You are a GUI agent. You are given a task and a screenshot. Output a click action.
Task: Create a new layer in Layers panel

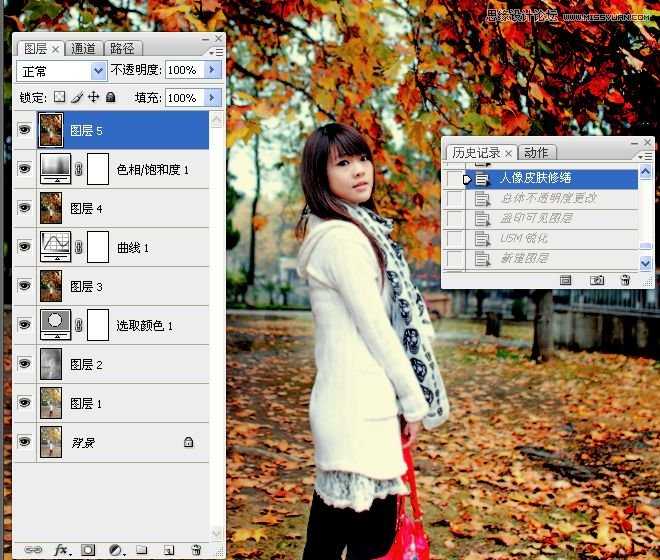tap(169, 549)
